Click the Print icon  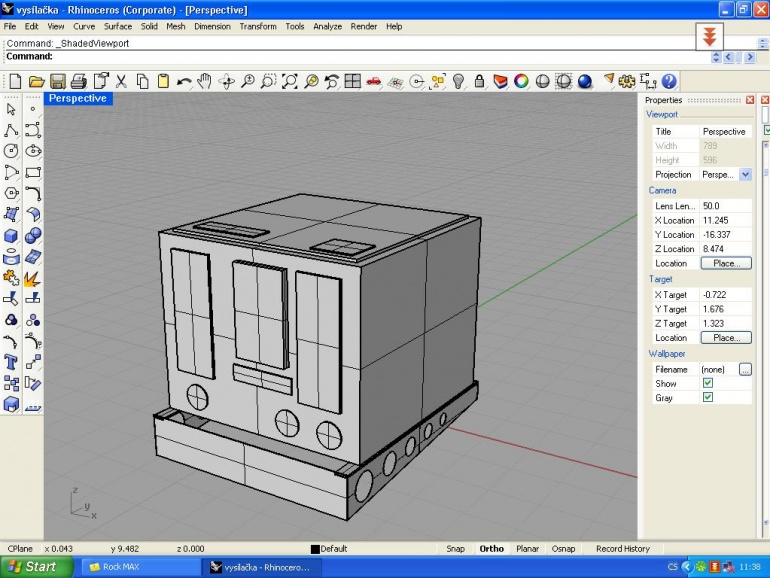(x=79, y=81)
